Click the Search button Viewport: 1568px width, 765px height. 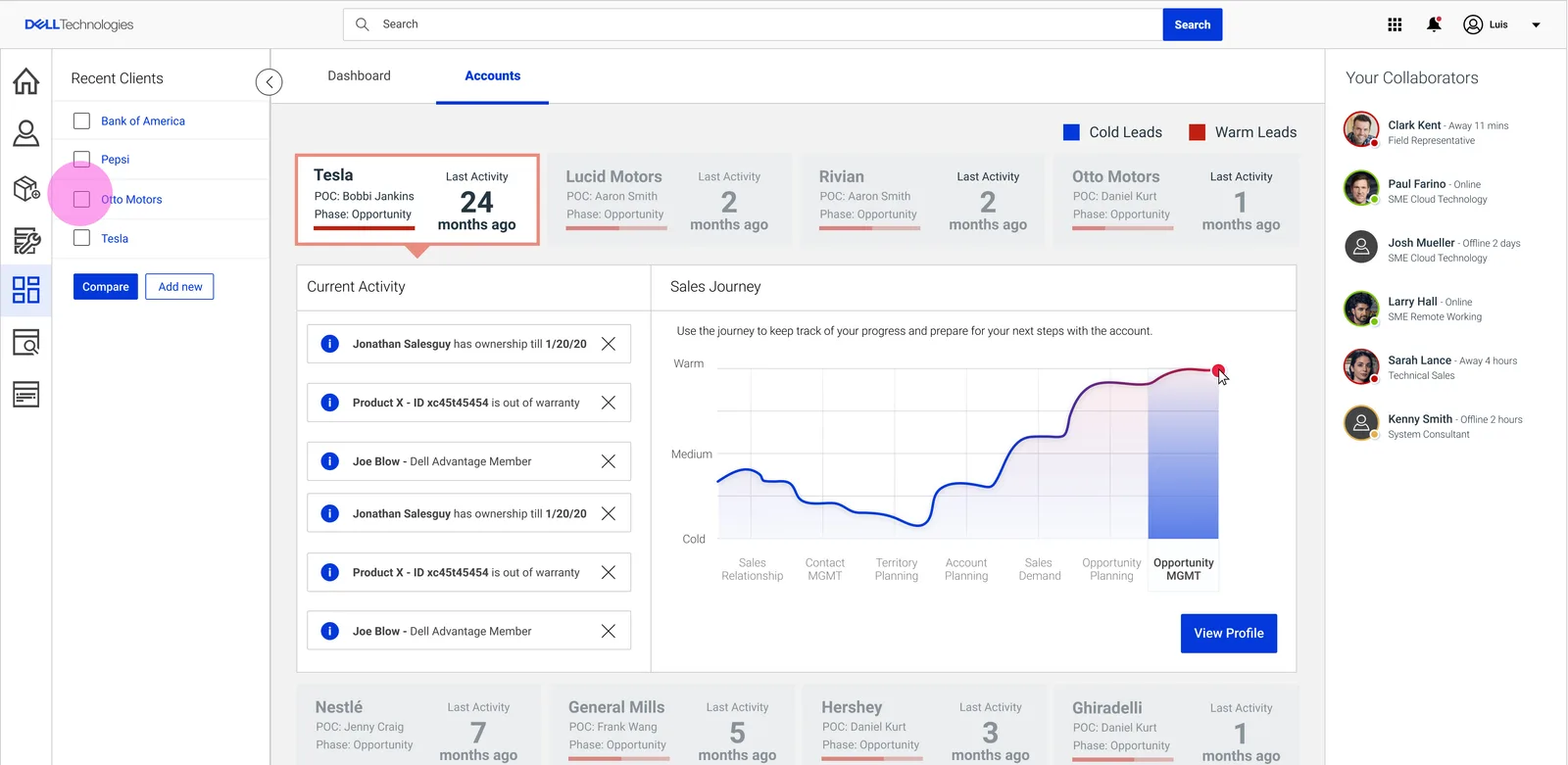(x=1193, y=24)
